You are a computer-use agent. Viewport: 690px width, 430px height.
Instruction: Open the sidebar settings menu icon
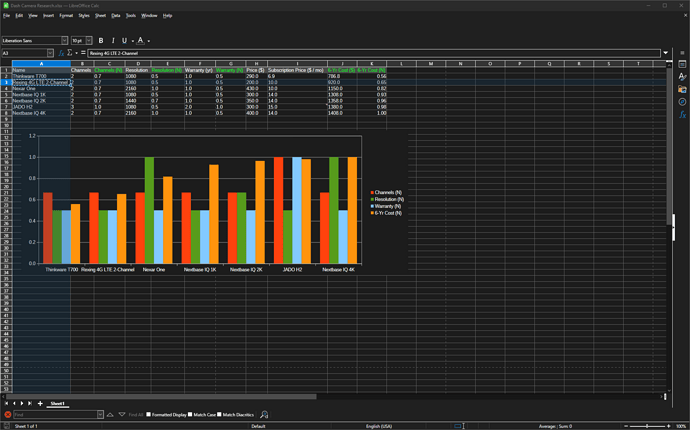(x=682, y=53)
